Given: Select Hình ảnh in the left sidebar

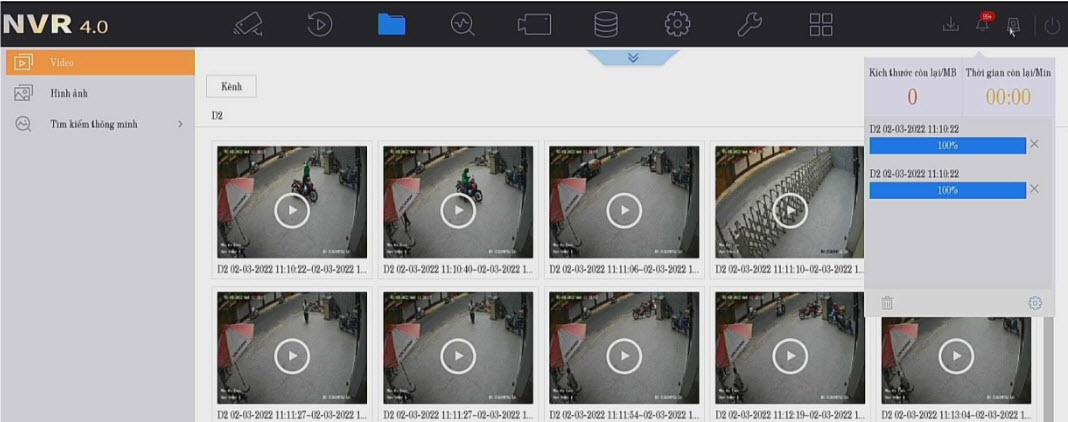Looking at the screenshot, I should click(x=70, y=93).
